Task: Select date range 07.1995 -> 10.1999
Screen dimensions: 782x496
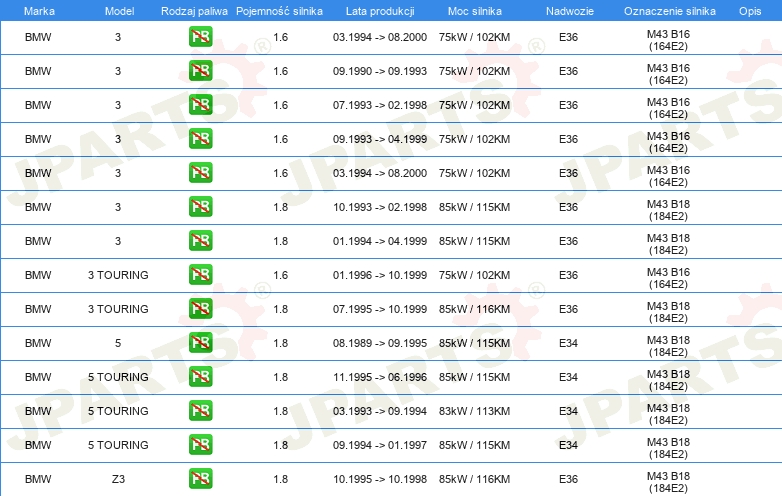Action: click(x=380, y=309)
